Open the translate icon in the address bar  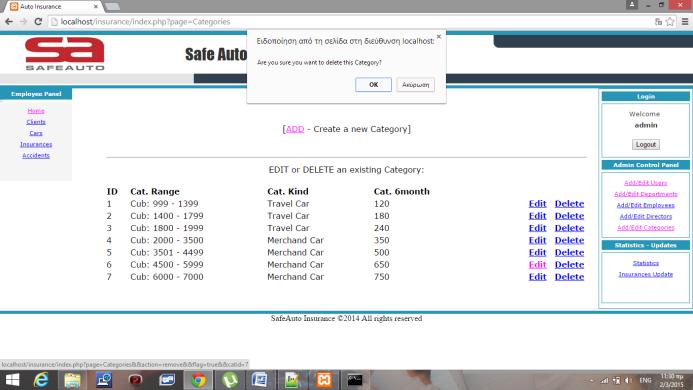658,22
